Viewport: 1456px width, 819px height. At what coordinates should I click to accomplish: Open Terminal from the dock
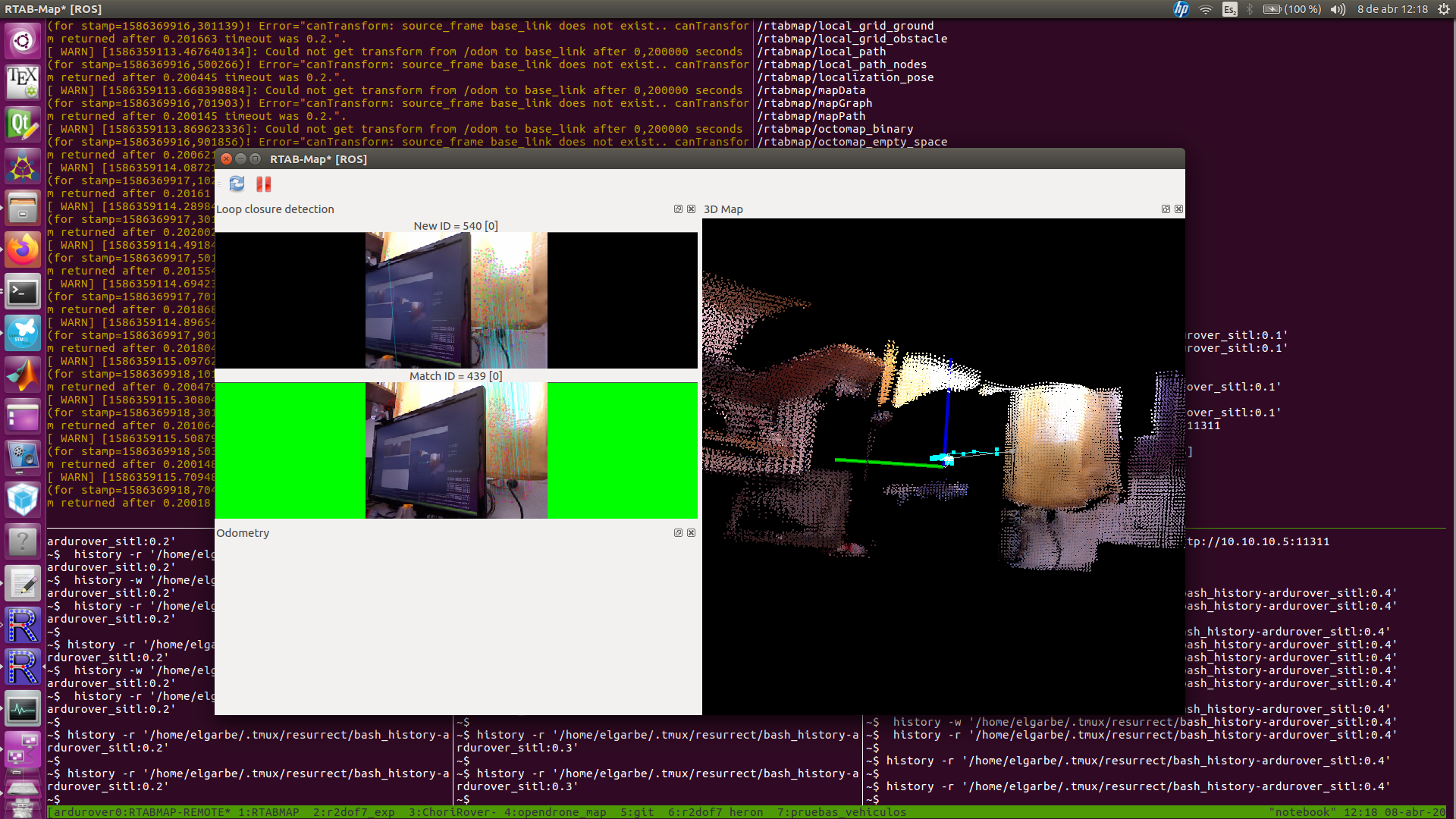pos(23,292)
